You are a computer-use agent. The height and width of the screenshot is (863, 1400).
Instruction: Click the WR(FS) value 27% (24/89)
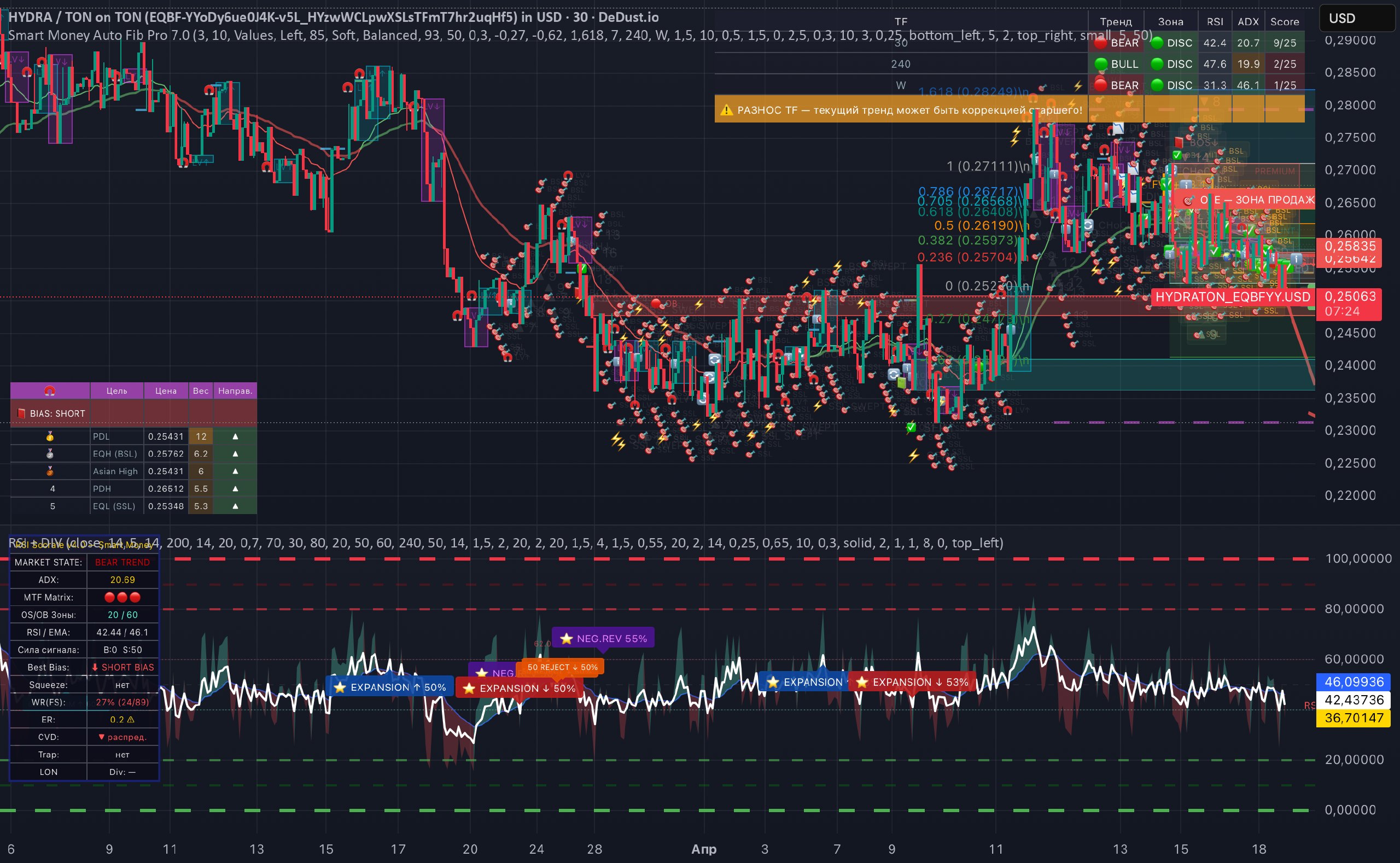(122, 702)
